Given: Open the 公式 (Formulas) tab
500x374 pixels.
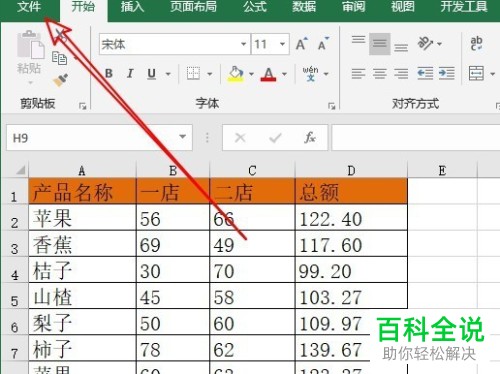Looking at the screenshot, I should [x=255, y=7].
